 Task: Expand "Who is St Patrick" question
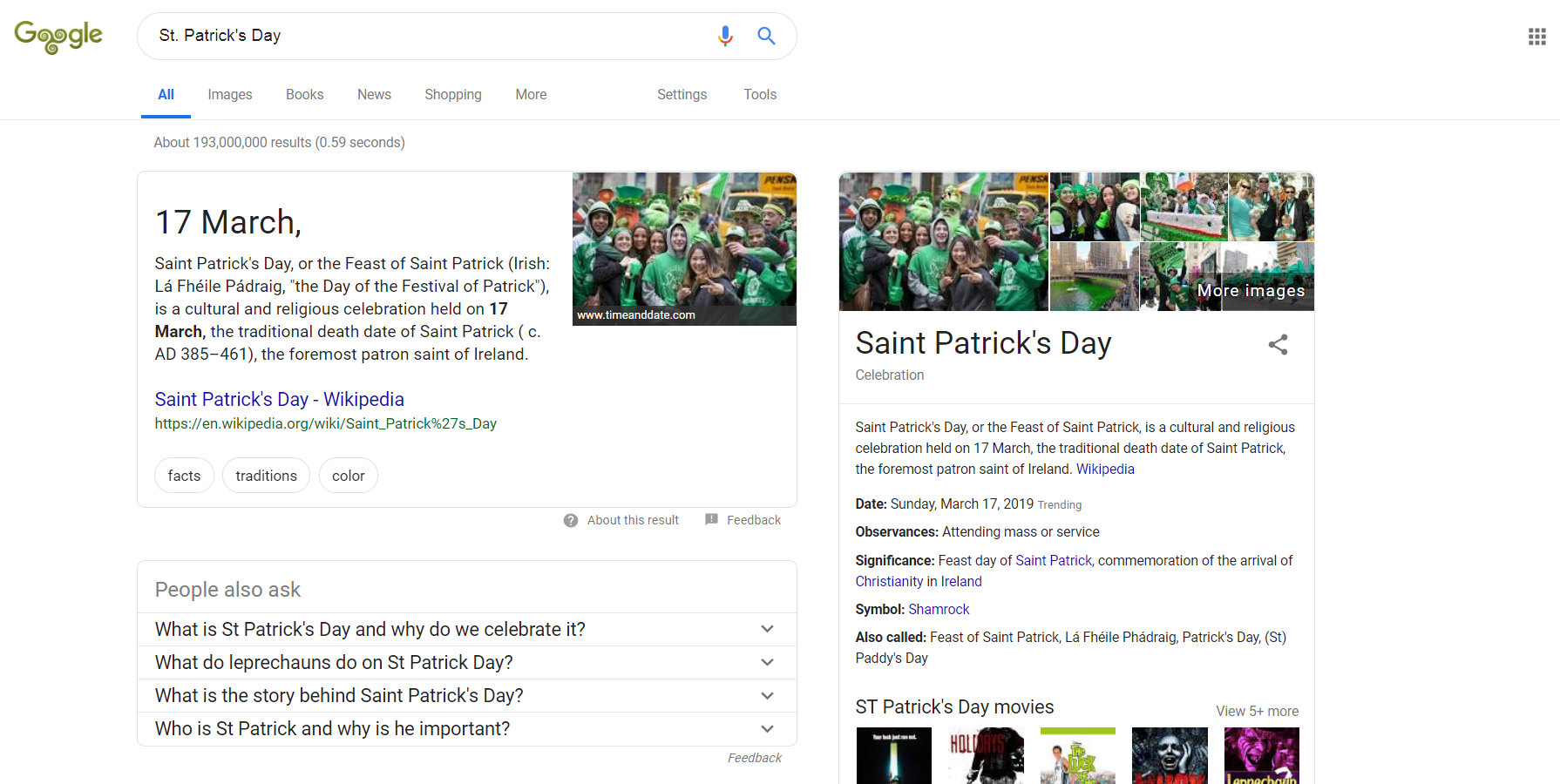[466, 729]
